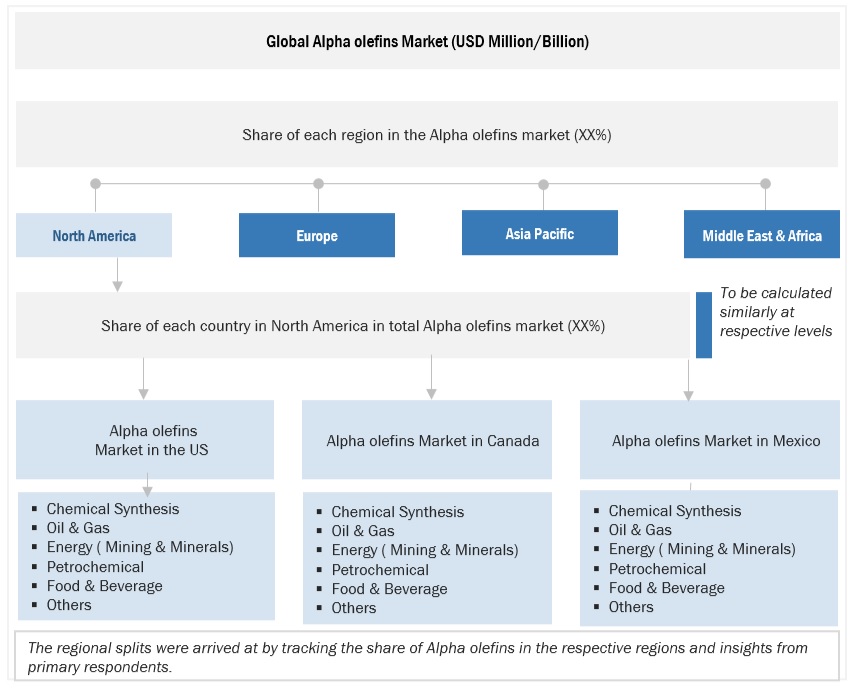This screenshot has height=691, width=857.
Task: Open the Alpha olefins Market in the US box
Action: tap(146, 440)
